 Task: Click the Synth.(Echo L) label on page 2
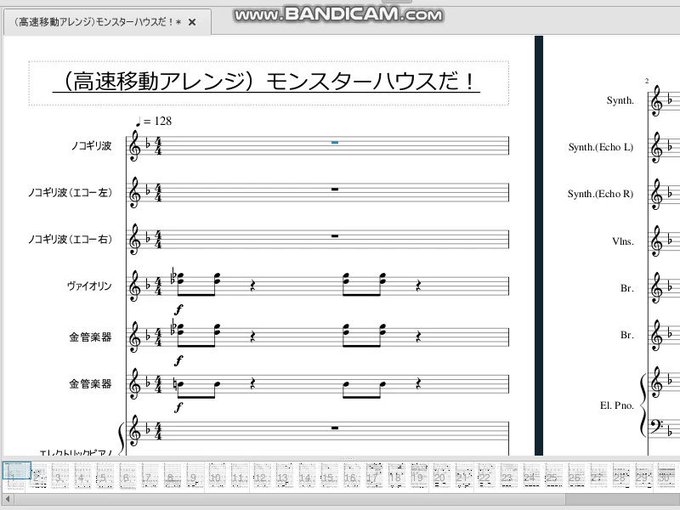(601, 147)
